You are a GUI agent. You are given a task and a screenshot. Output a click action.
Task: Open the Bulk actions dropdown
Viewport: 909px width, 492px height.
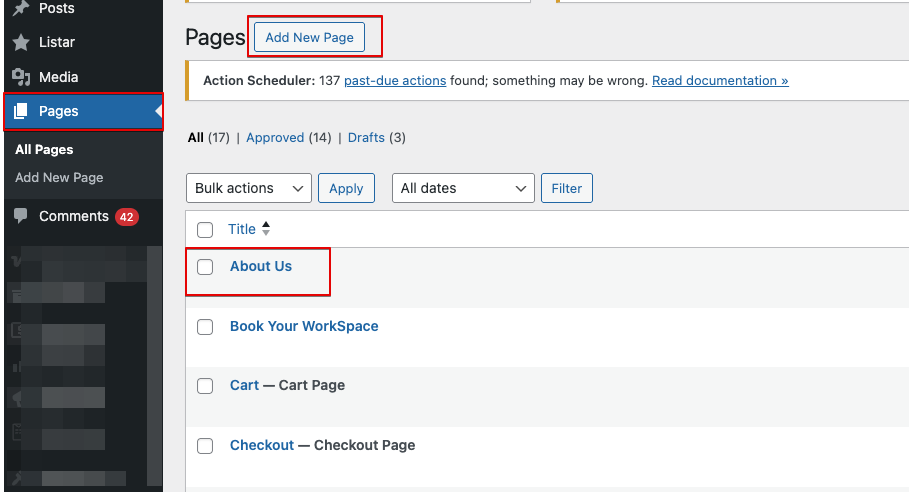click(249, 188)
